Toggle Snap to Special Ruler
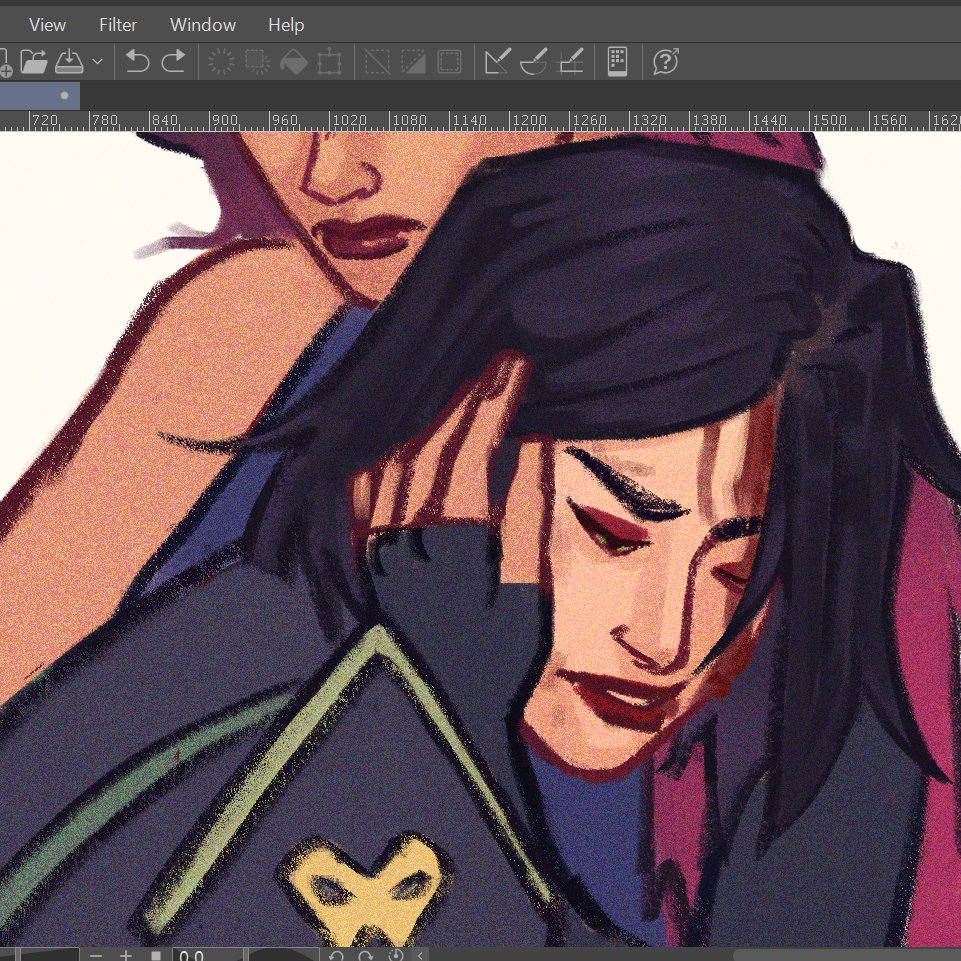This screenshot has height=961, width=961. point(533,62)
